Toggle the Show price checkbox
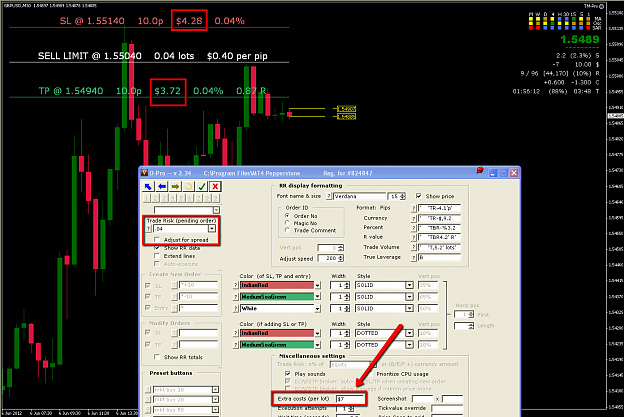 (x=419, y=196)
